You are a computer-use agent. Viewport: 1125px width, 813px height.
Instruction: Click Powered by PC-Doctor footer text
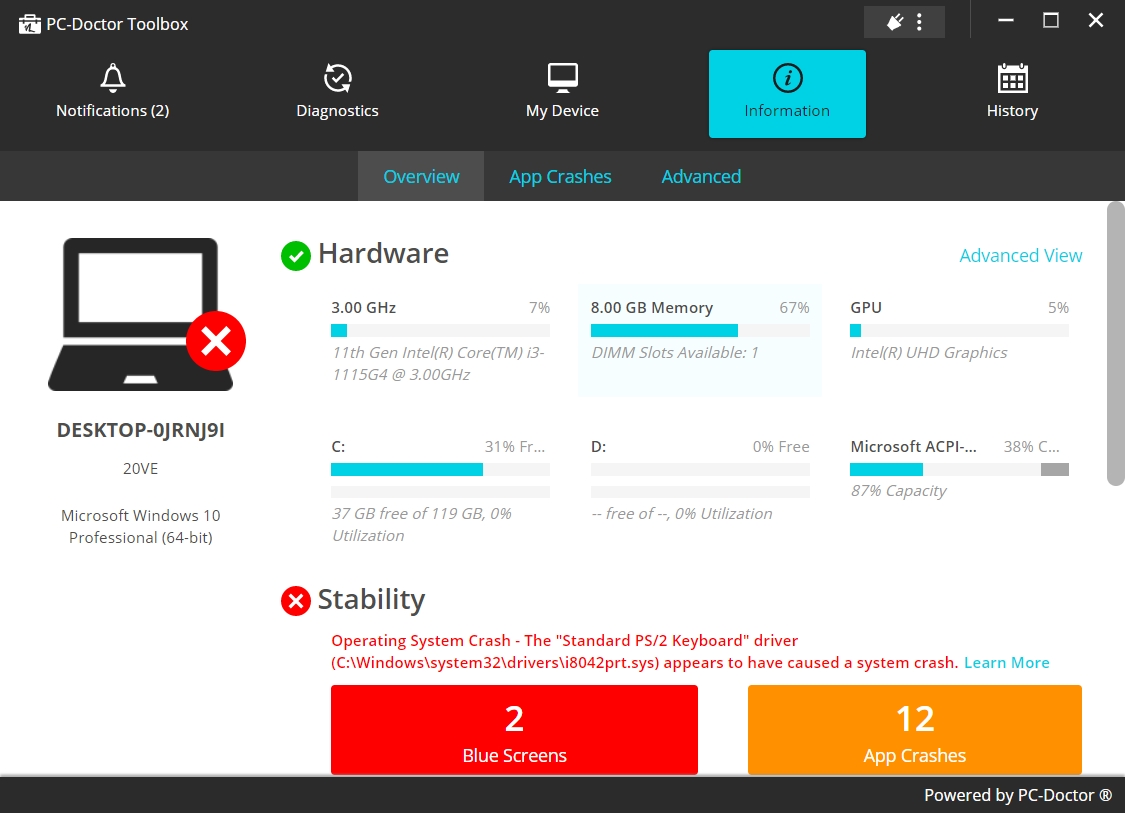coord(1017,795)
